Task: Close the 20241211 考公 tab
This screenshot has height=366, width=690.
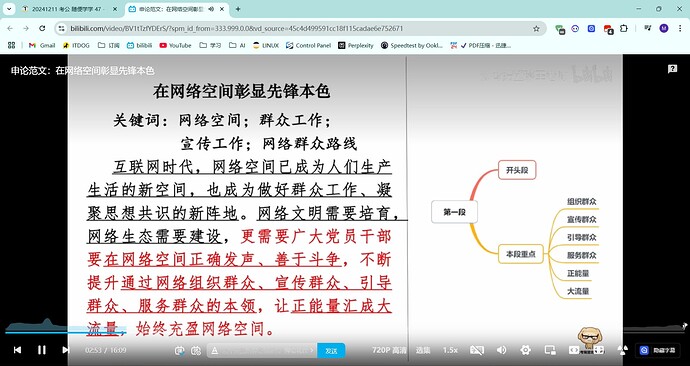Action: pyautogui.click(x=115, y=9)
